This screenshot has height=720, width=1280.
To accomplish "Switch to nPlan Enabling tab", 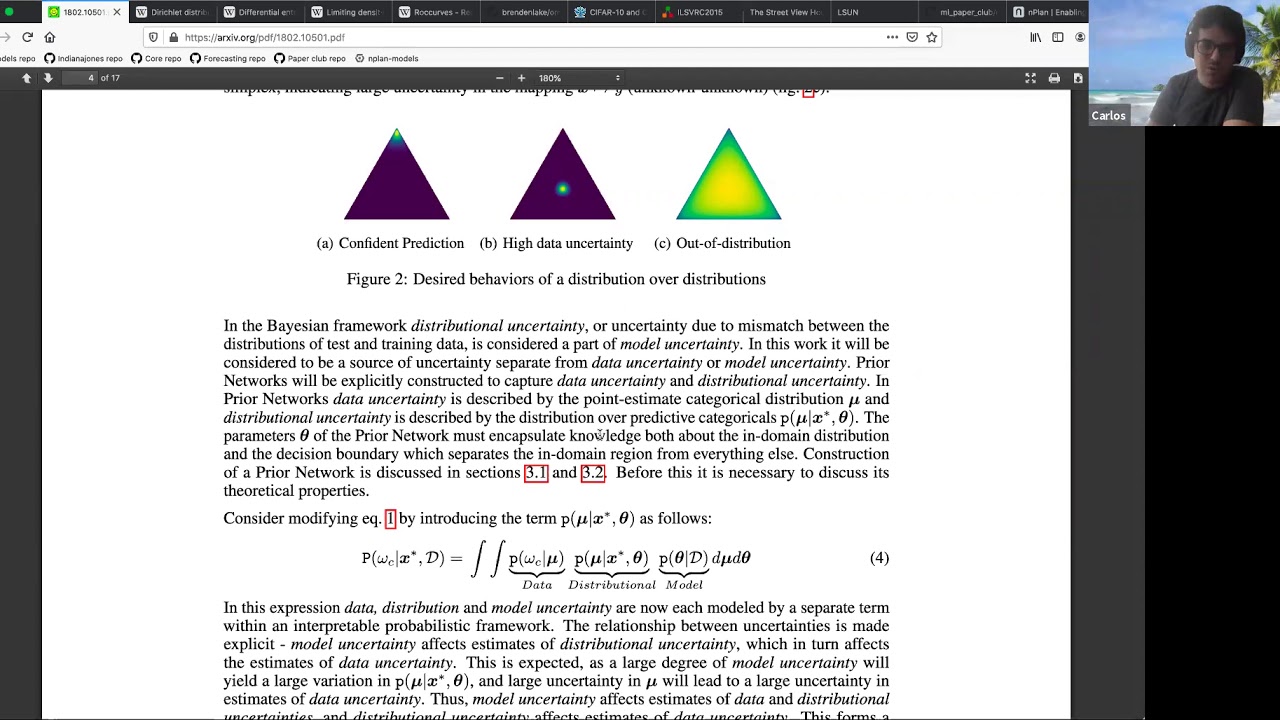I will click(1048, 12).
